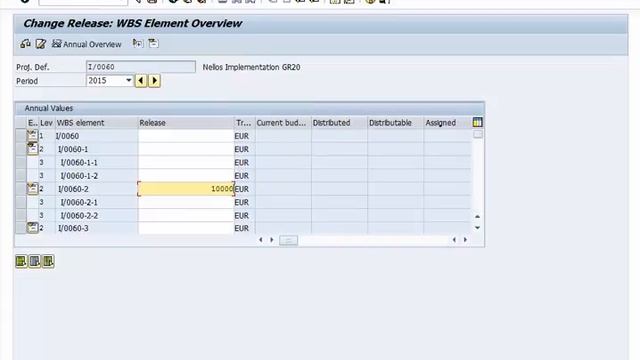The image size is (640, 360).
Task: Collapse the I/0060-2 node icon
Action: [32, 189]
